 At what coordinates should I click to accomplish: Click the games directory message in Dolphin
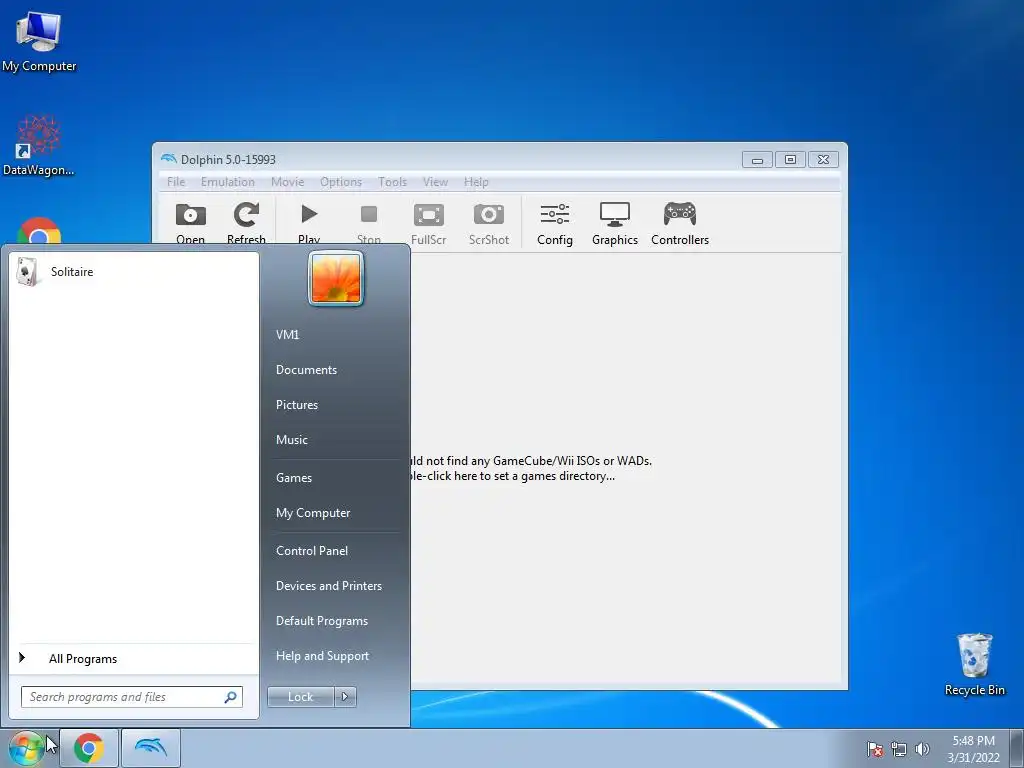[x=530, y=468]
